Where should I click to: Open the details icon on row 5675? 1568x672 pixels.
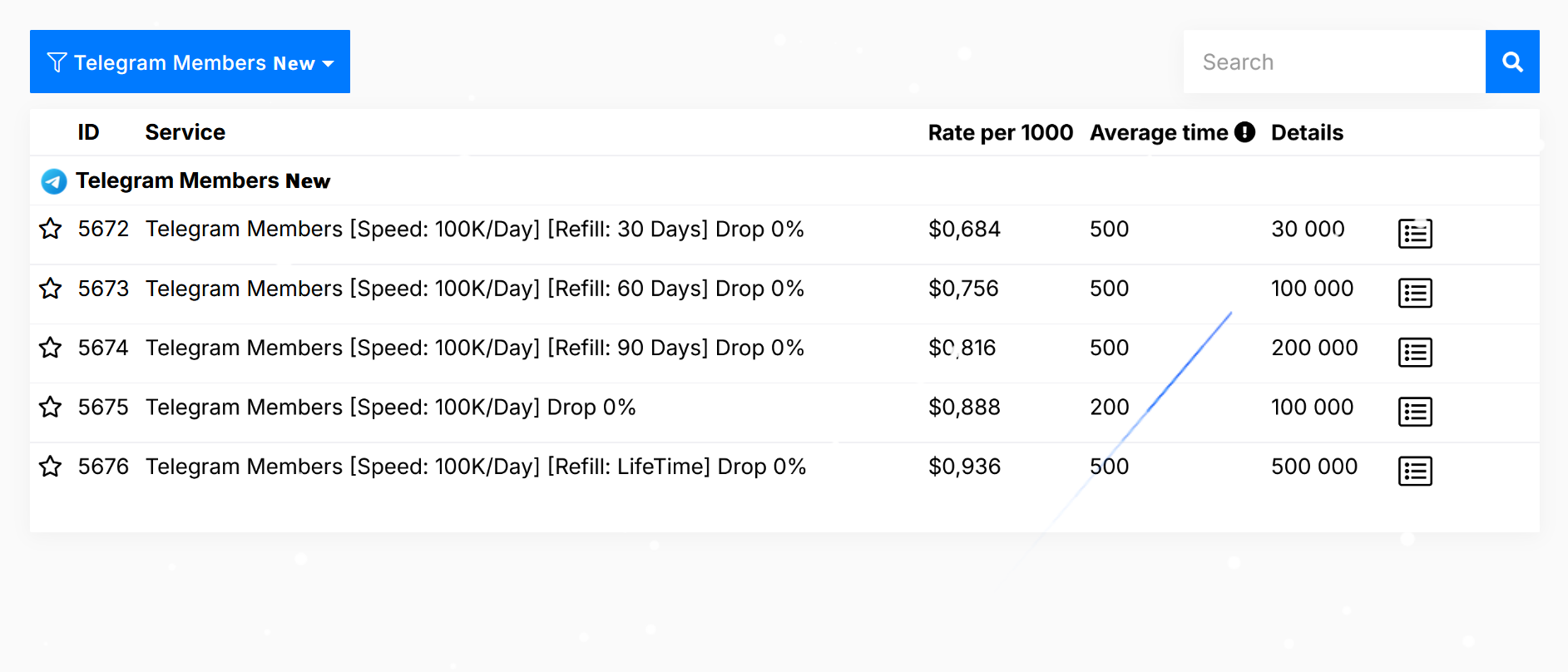click(1414, 412)
